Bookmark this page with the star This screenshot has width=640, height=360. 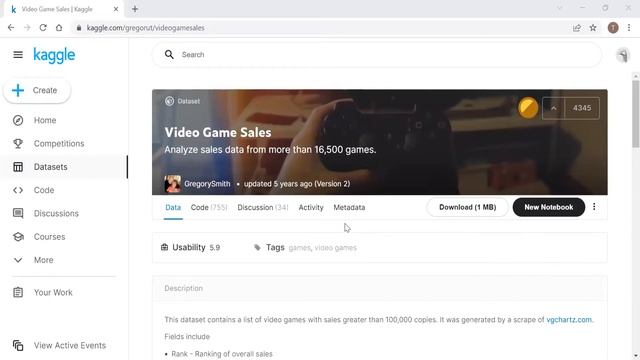[x=593, y=28]
